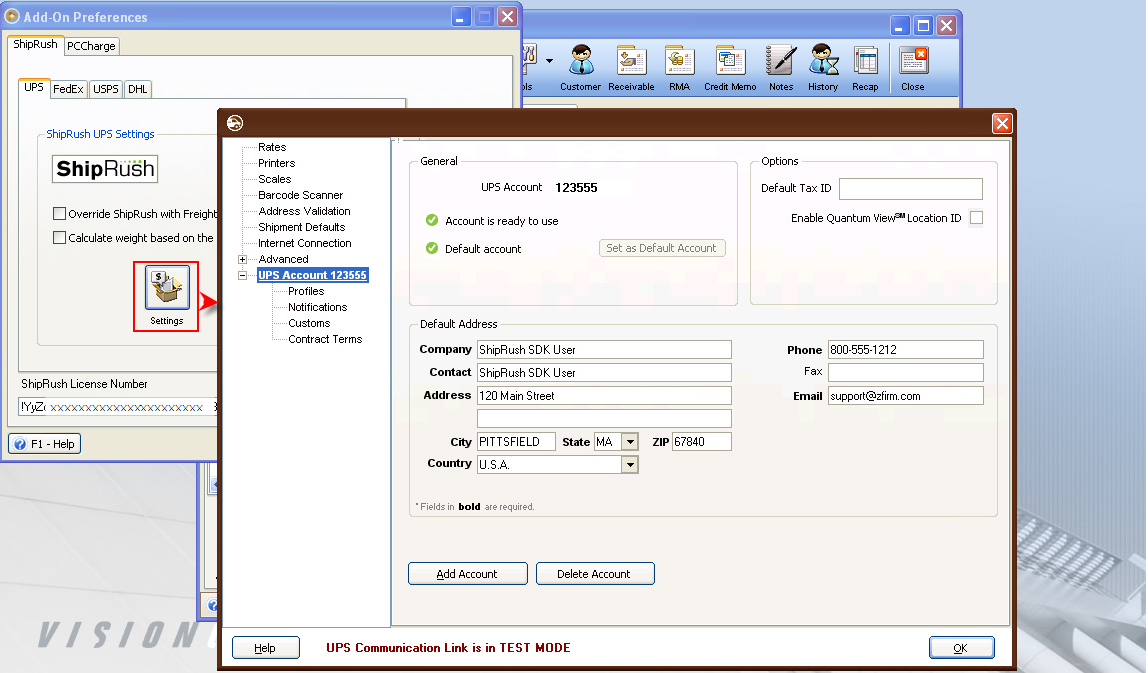Select Barcode Scanner in the tree
Viewport: 1148px width, 673px height.
(x=300, y=196)
